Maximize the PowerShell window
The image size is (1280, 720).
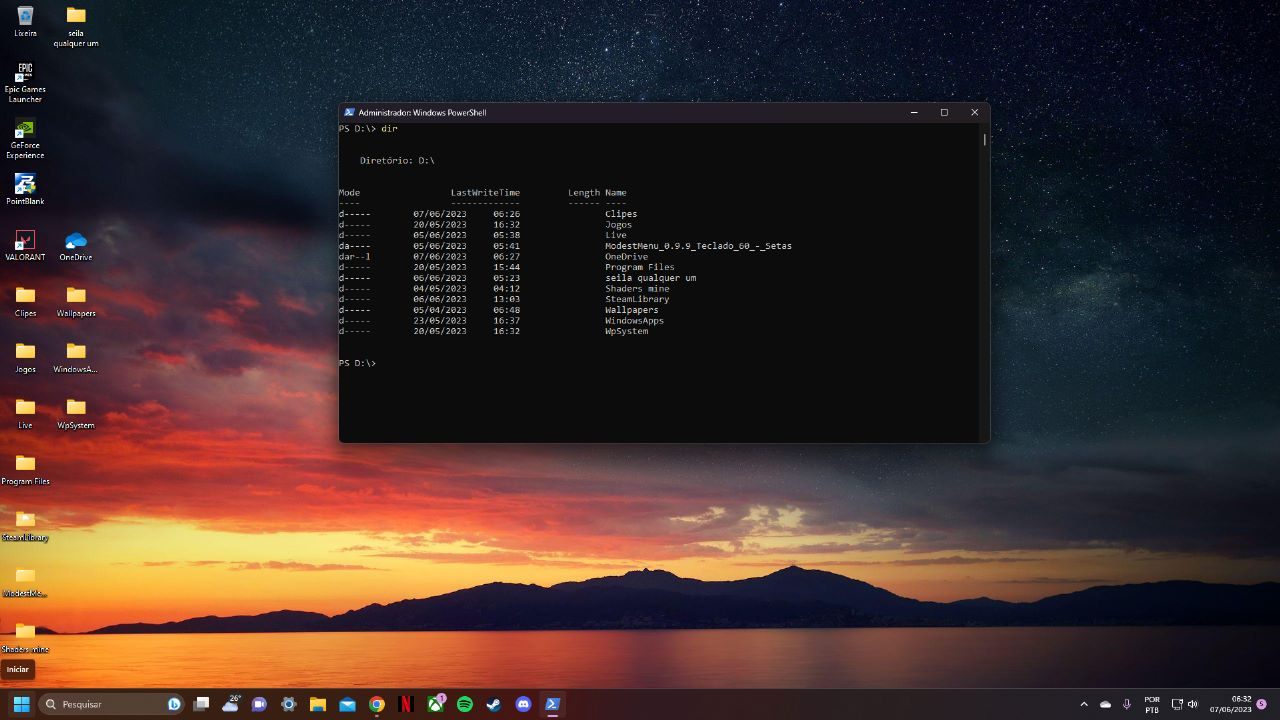point(944,112)
